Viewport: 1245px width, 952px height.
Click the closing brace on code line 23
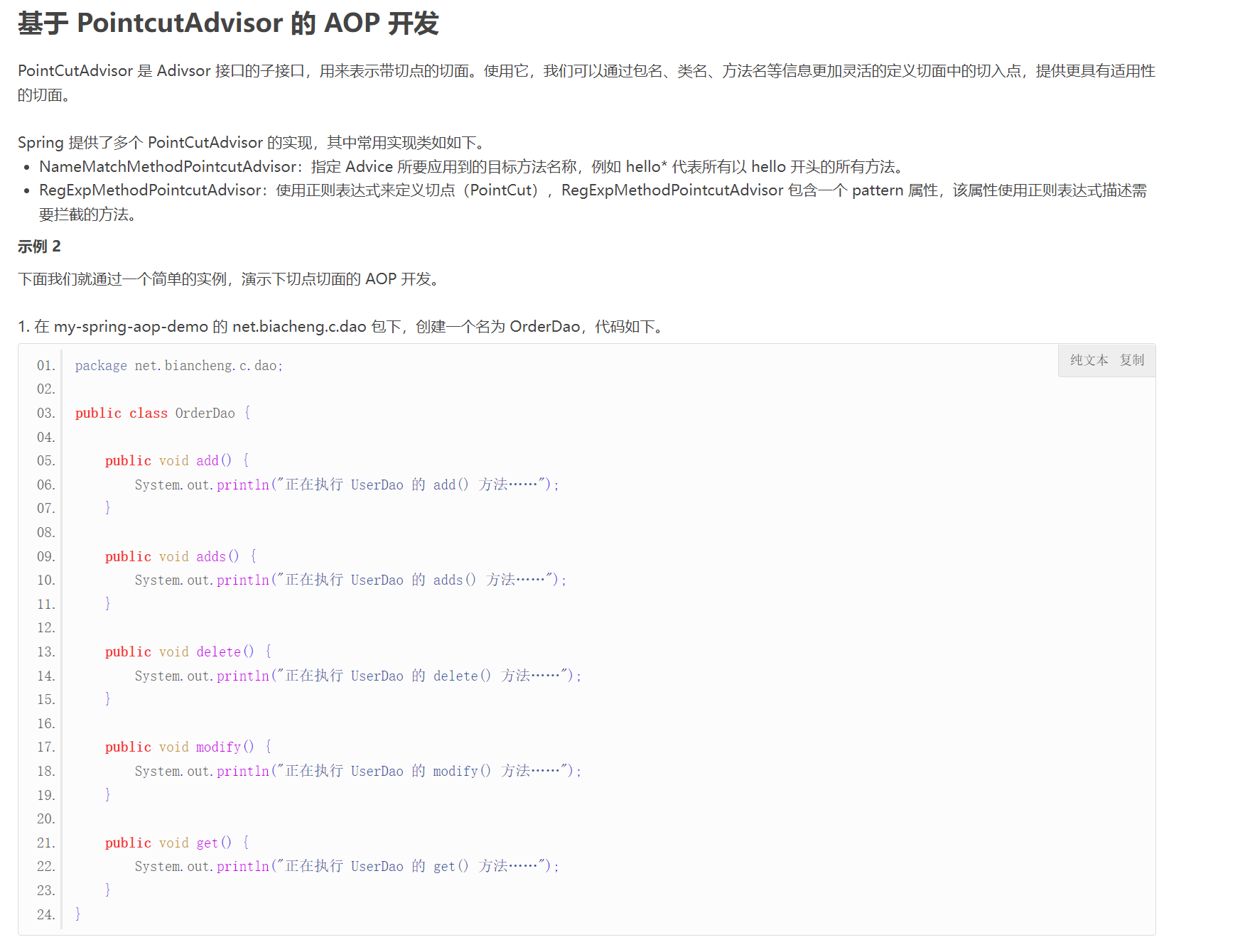108,890
